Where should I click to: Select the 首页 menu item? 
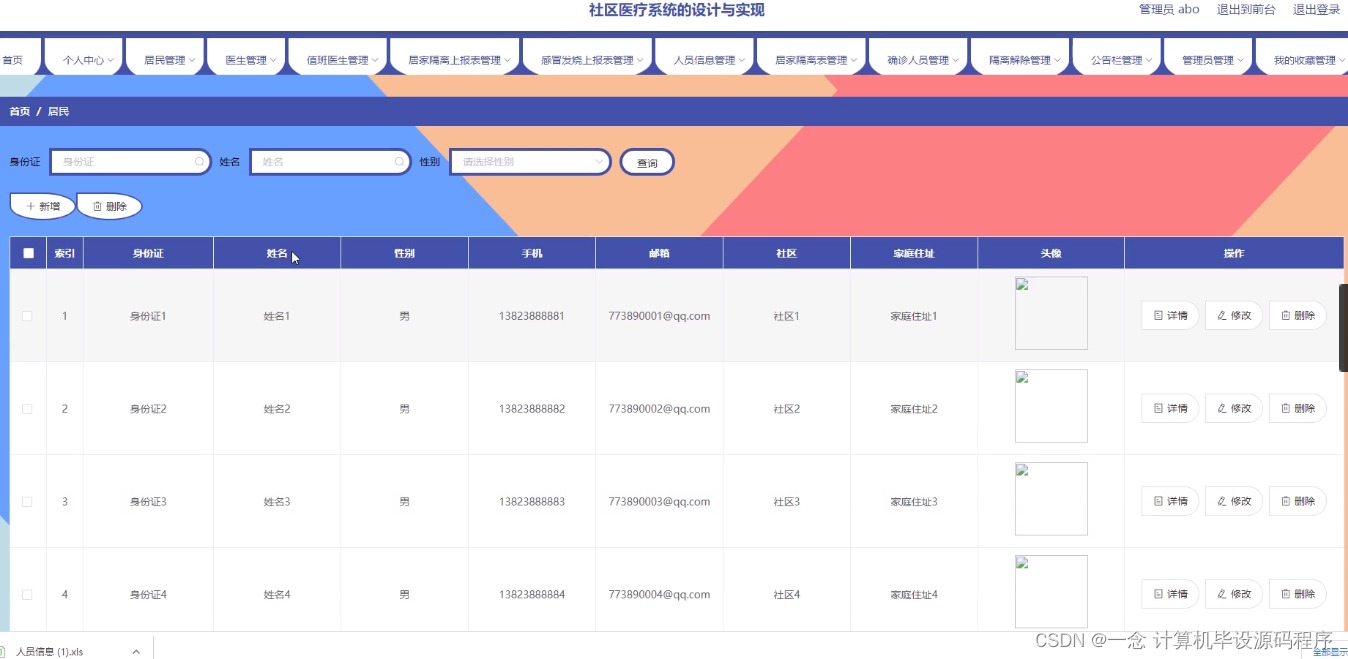click(x=12, y=58)
